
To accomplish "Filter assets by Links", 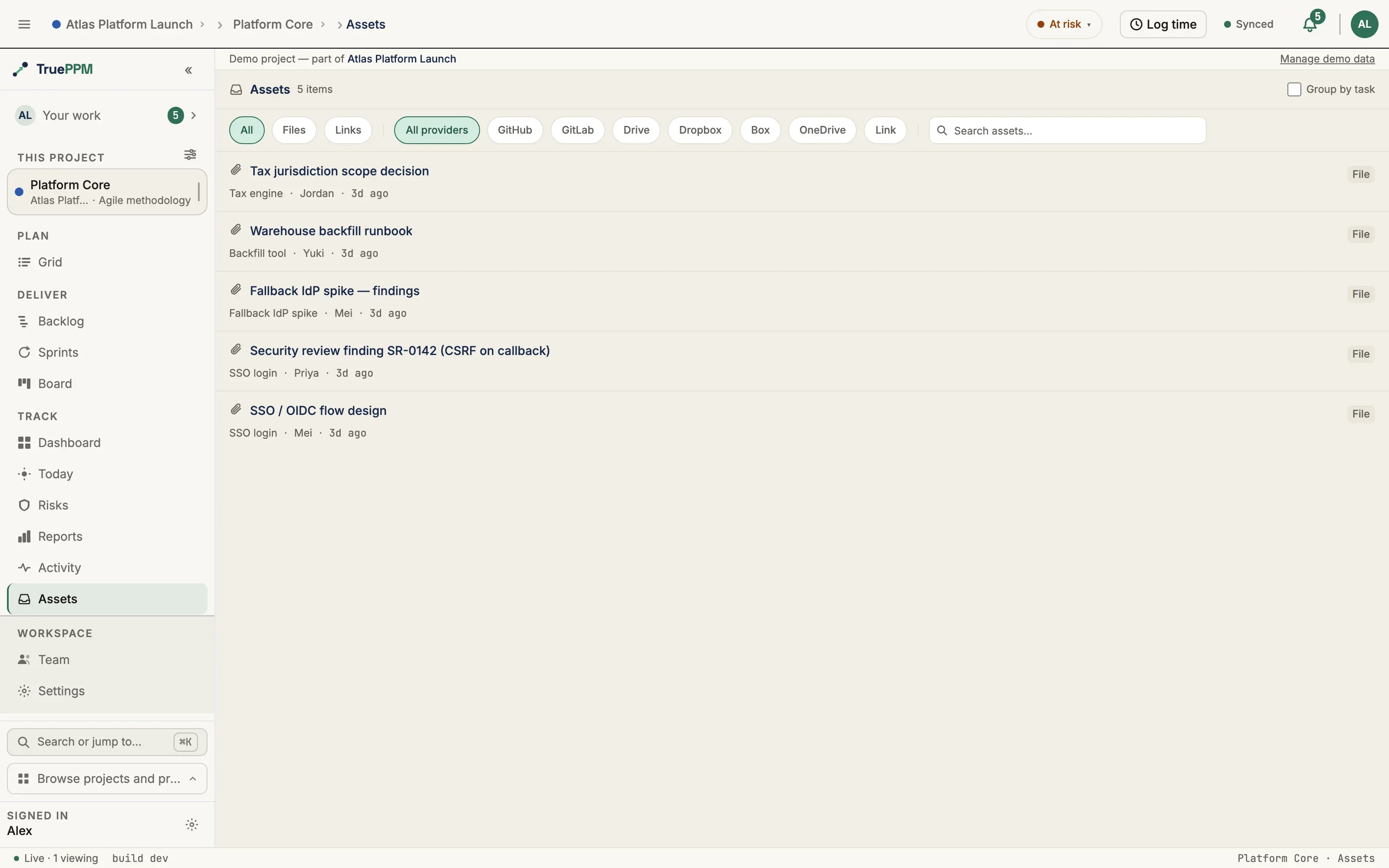I will tap(348, 130).
